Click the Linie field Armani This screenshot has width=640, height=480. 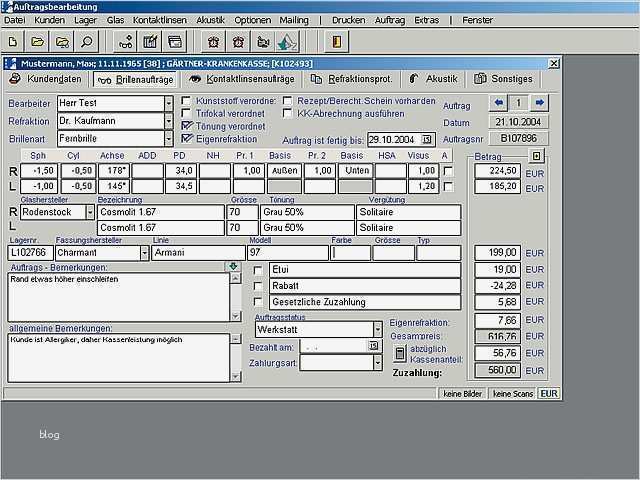[x=198, y=253]
